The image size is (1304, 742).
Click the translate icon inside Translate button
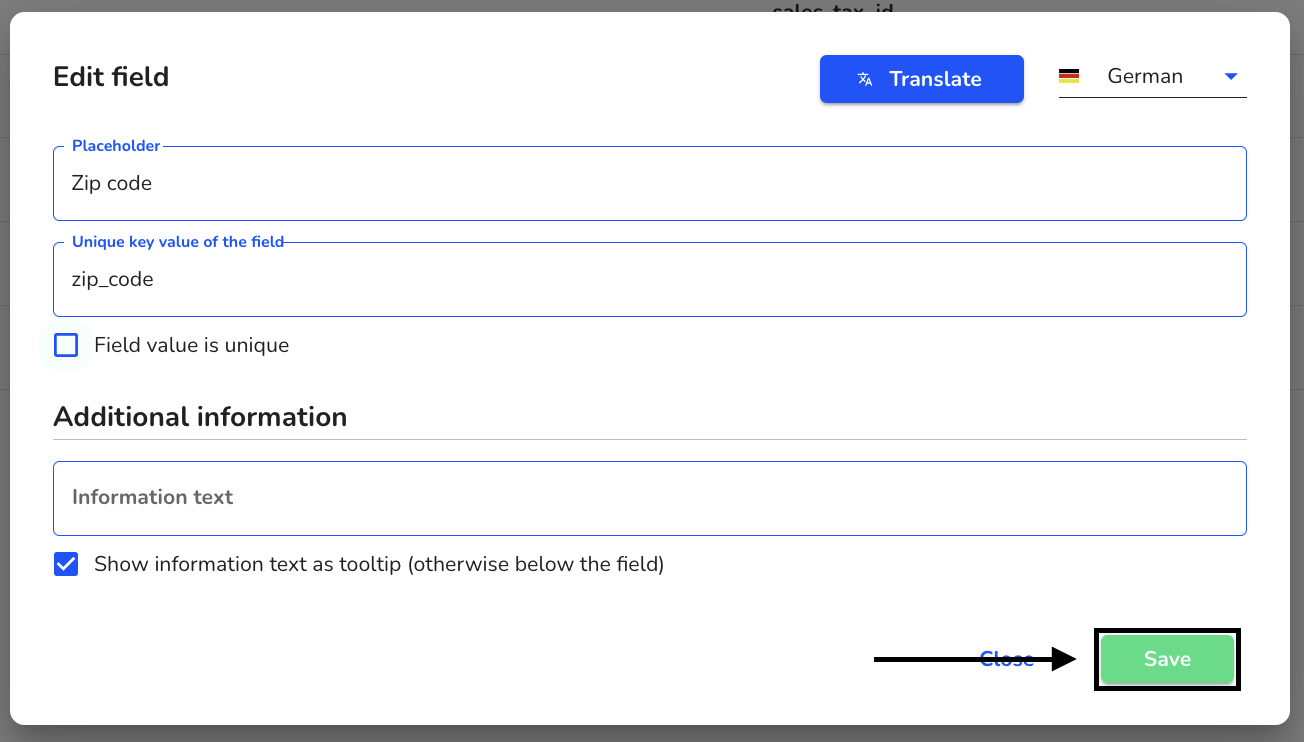pos(865,80)
